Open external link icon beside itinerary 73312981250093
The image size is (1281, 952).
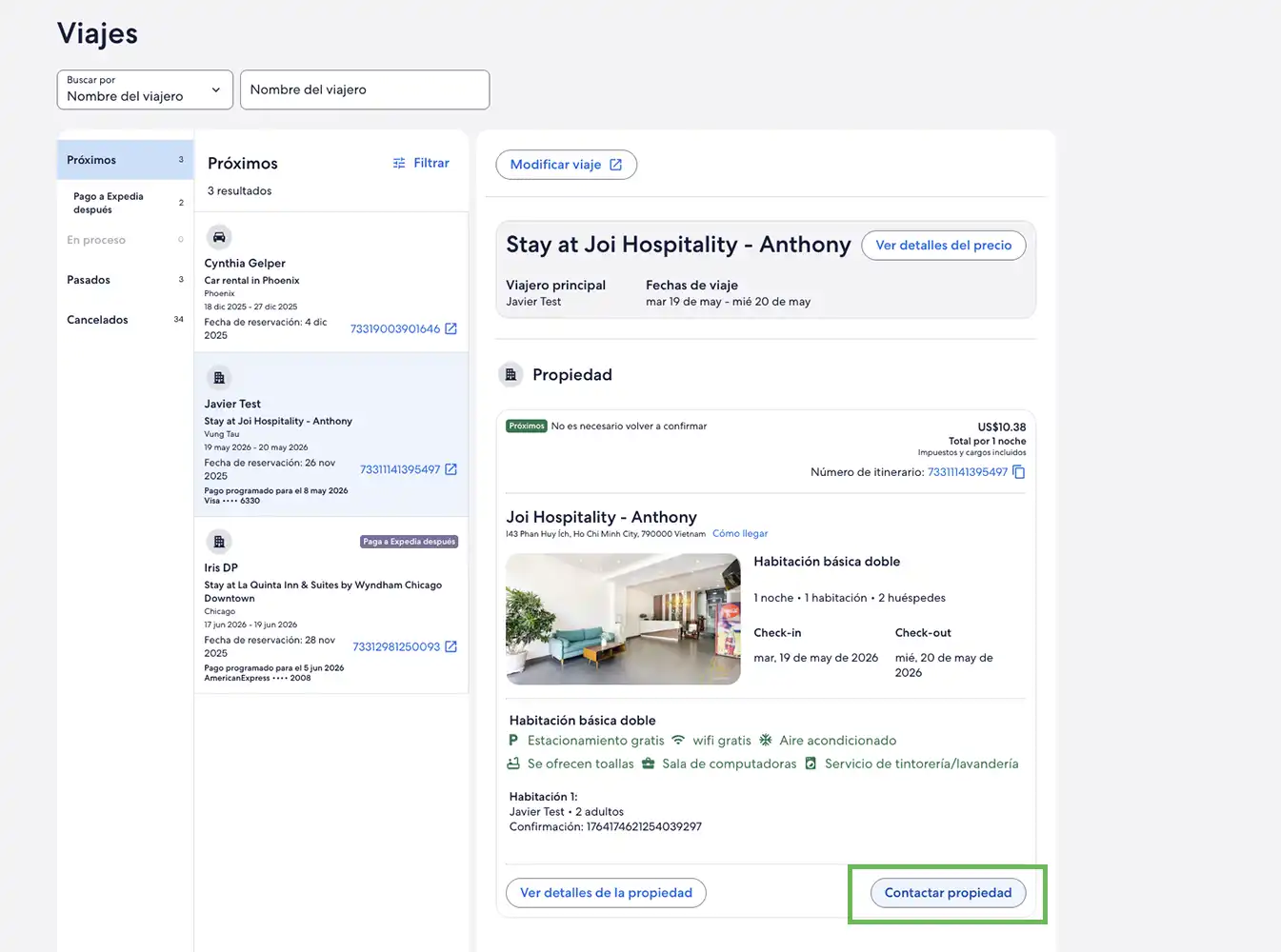click(451, 647)
